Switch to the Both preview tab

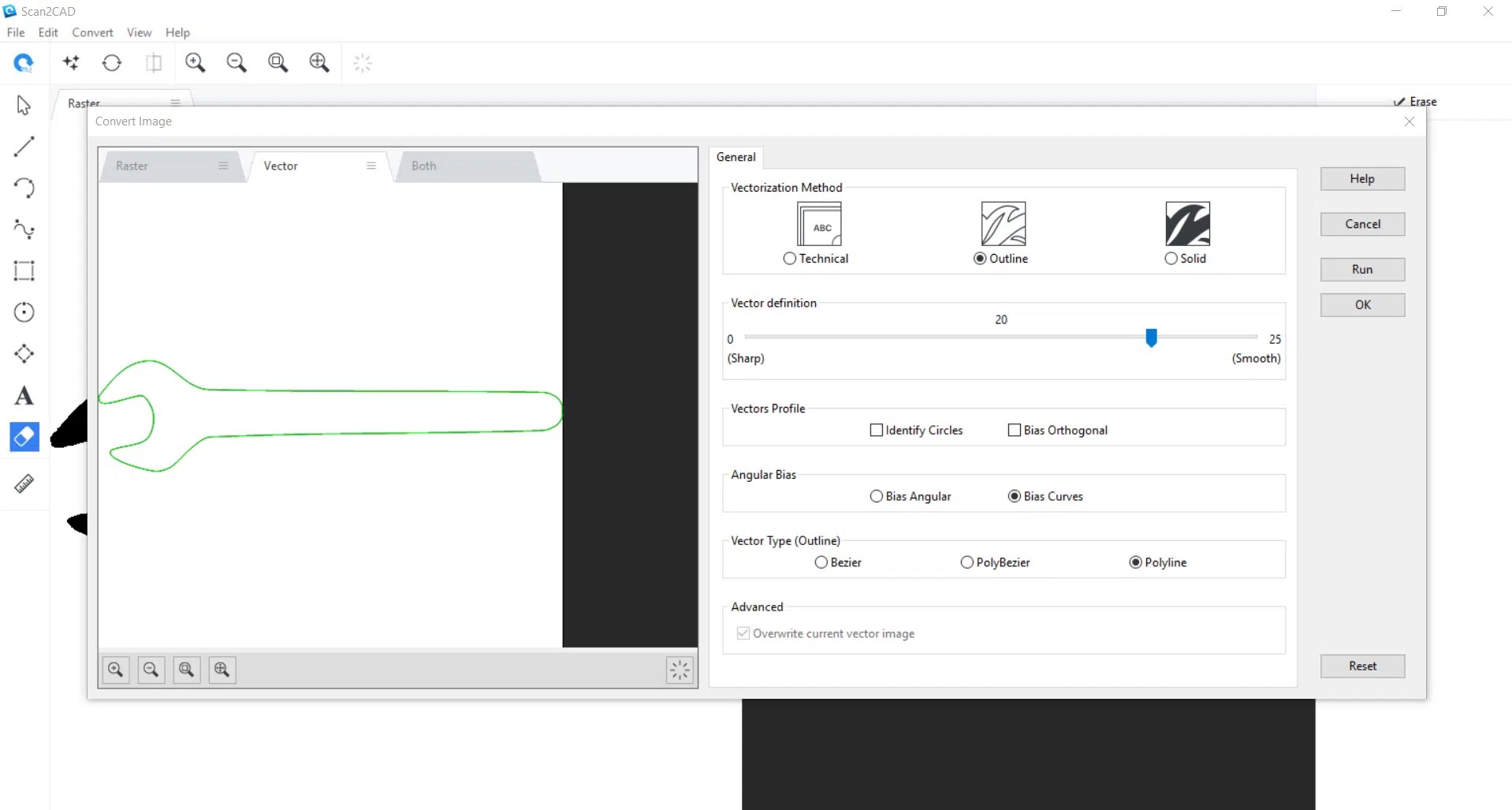[x=424, y=166]
